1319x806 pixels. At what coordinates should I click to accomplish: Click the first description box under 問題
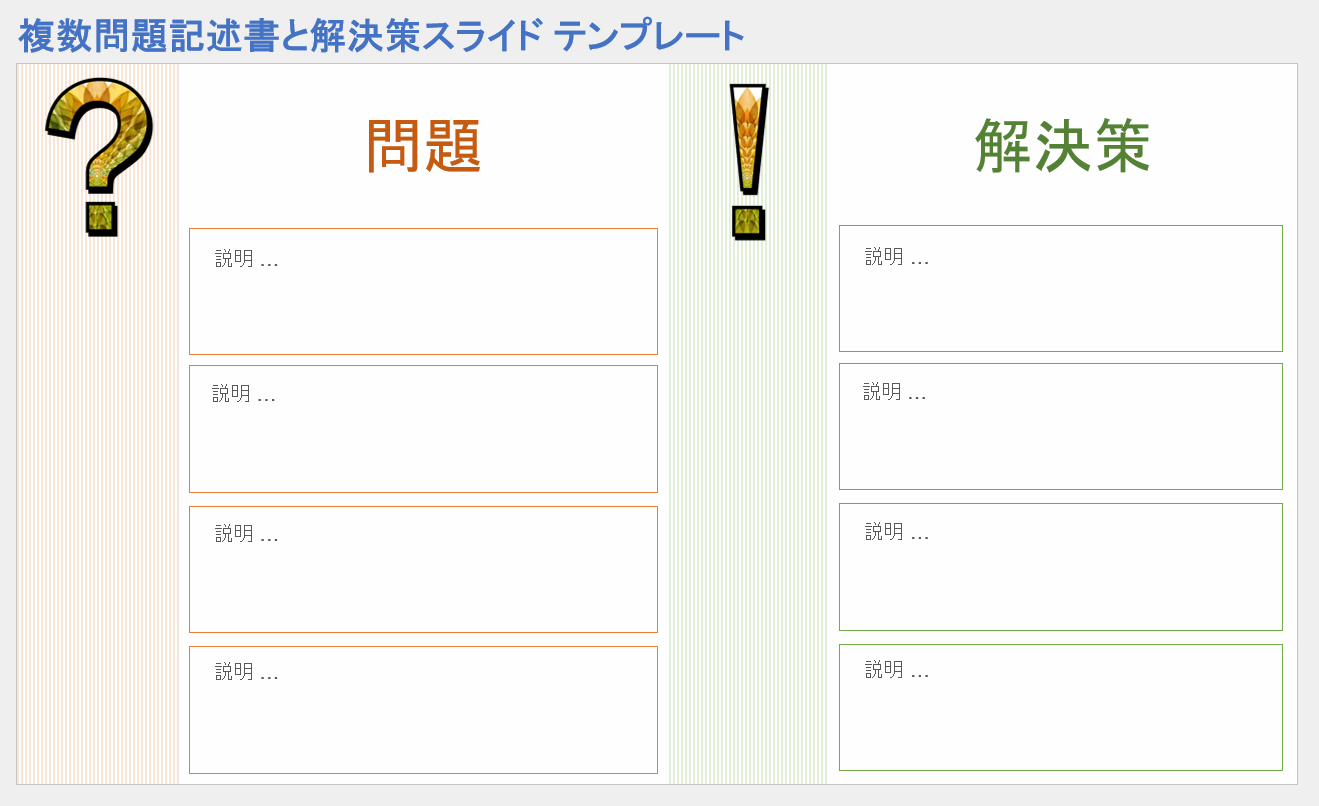point(423,291)
